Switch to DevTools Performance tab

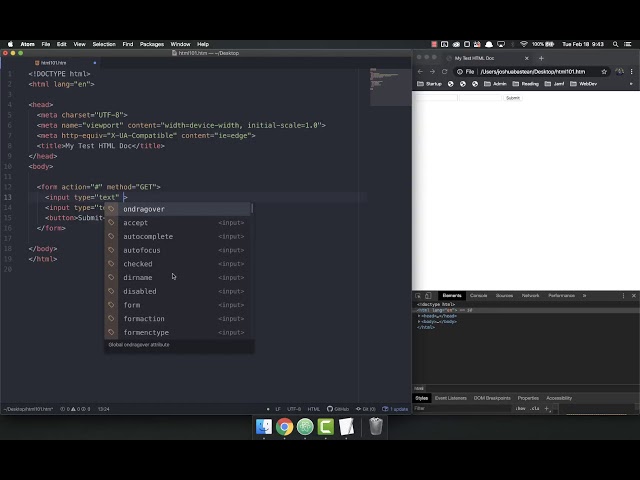point(561,296)
